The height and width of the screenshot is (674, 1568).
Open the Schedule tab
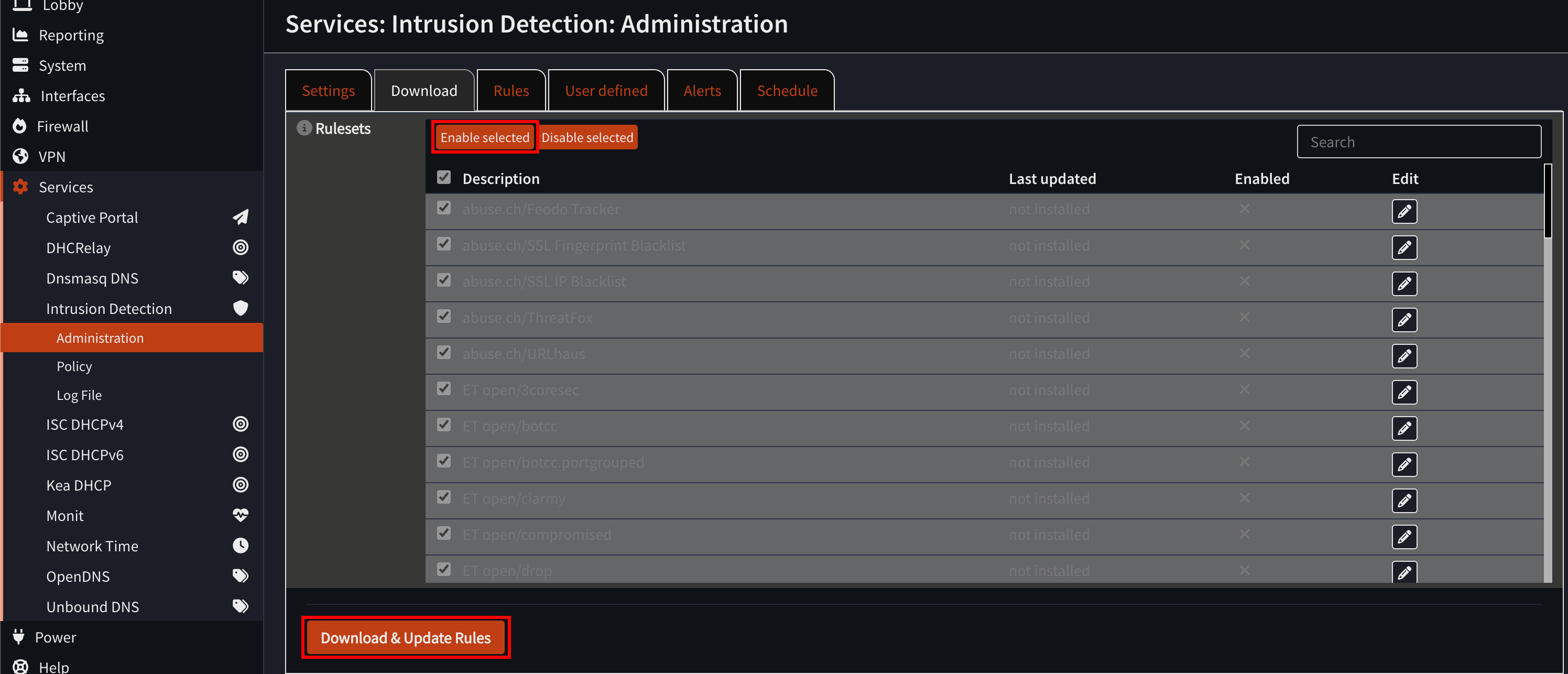(x=787, y=90)
